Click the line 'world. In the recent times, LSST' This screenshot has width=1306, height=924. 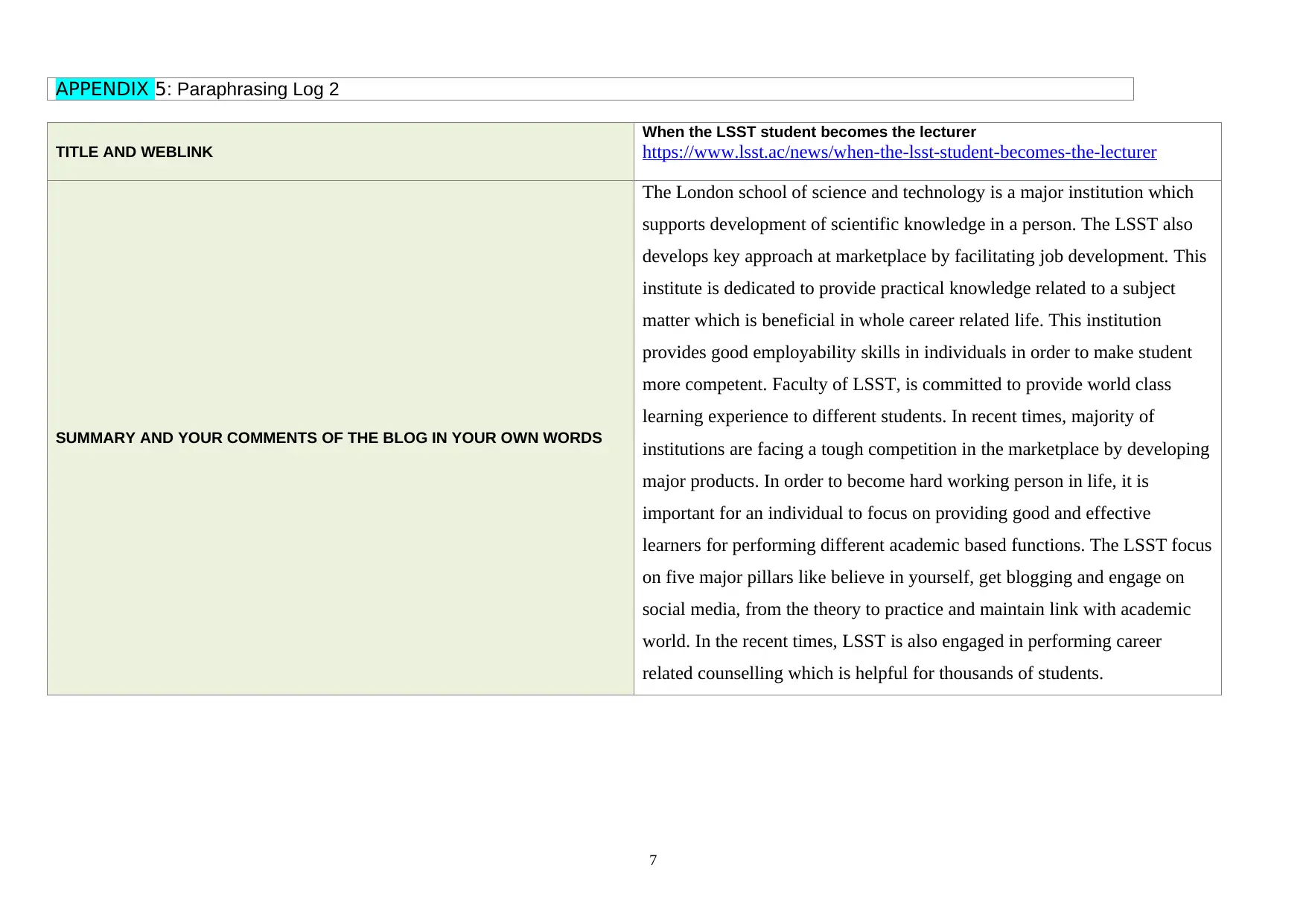pyautogui.click(x=902, y=642)
